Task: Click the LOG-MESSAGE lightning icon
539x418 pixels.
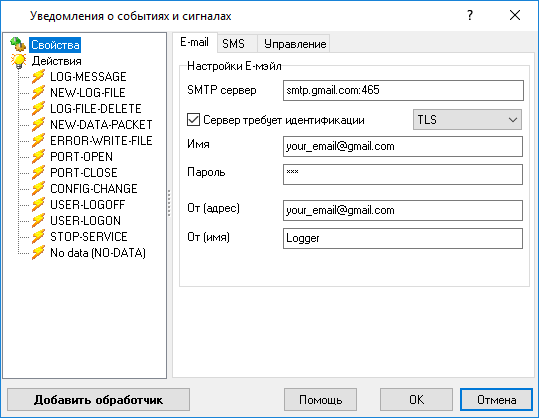Action: point(38,76)
